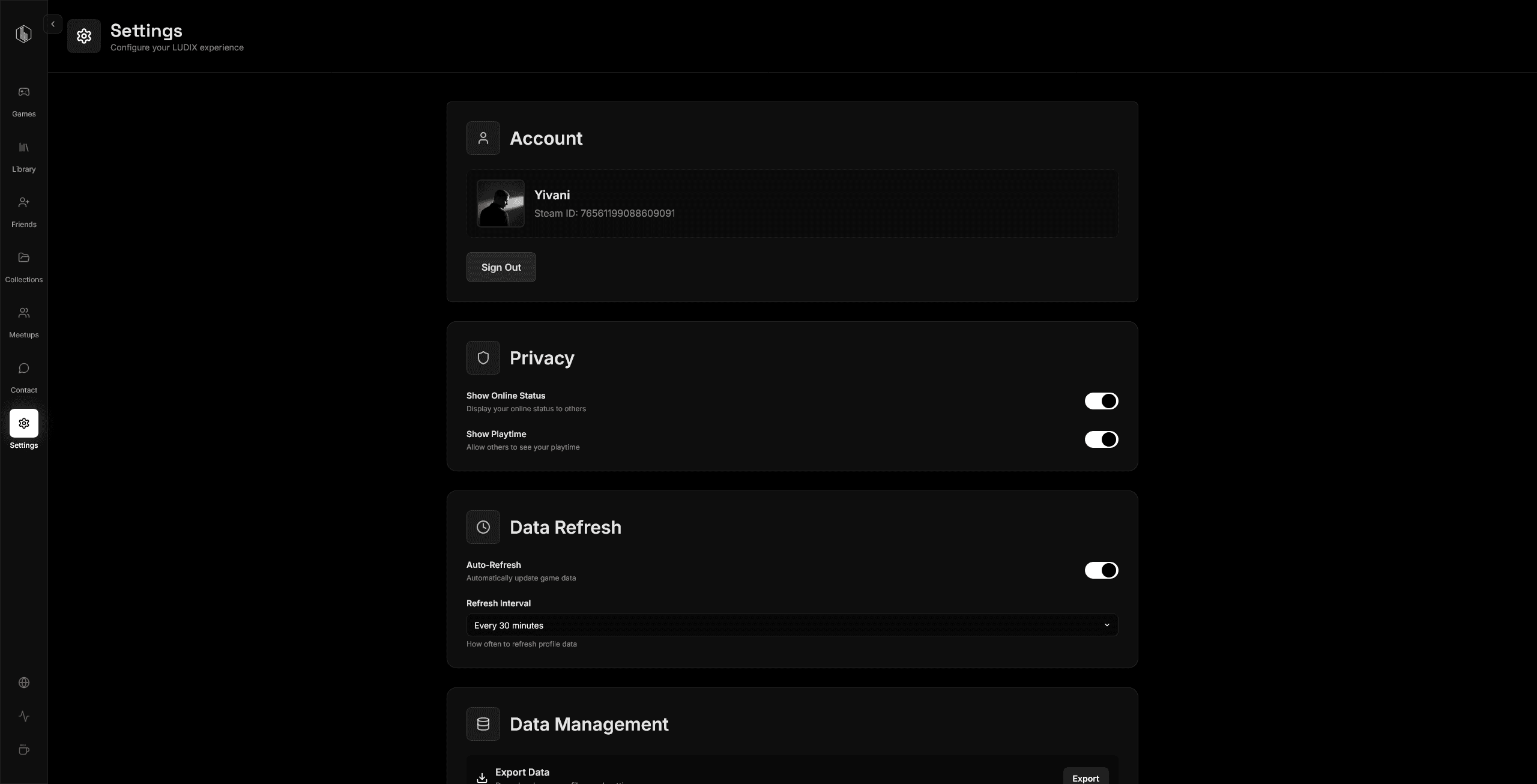Export your data with the Export button
This screenshot has width=1537, height=784.
coord(1086,776)
